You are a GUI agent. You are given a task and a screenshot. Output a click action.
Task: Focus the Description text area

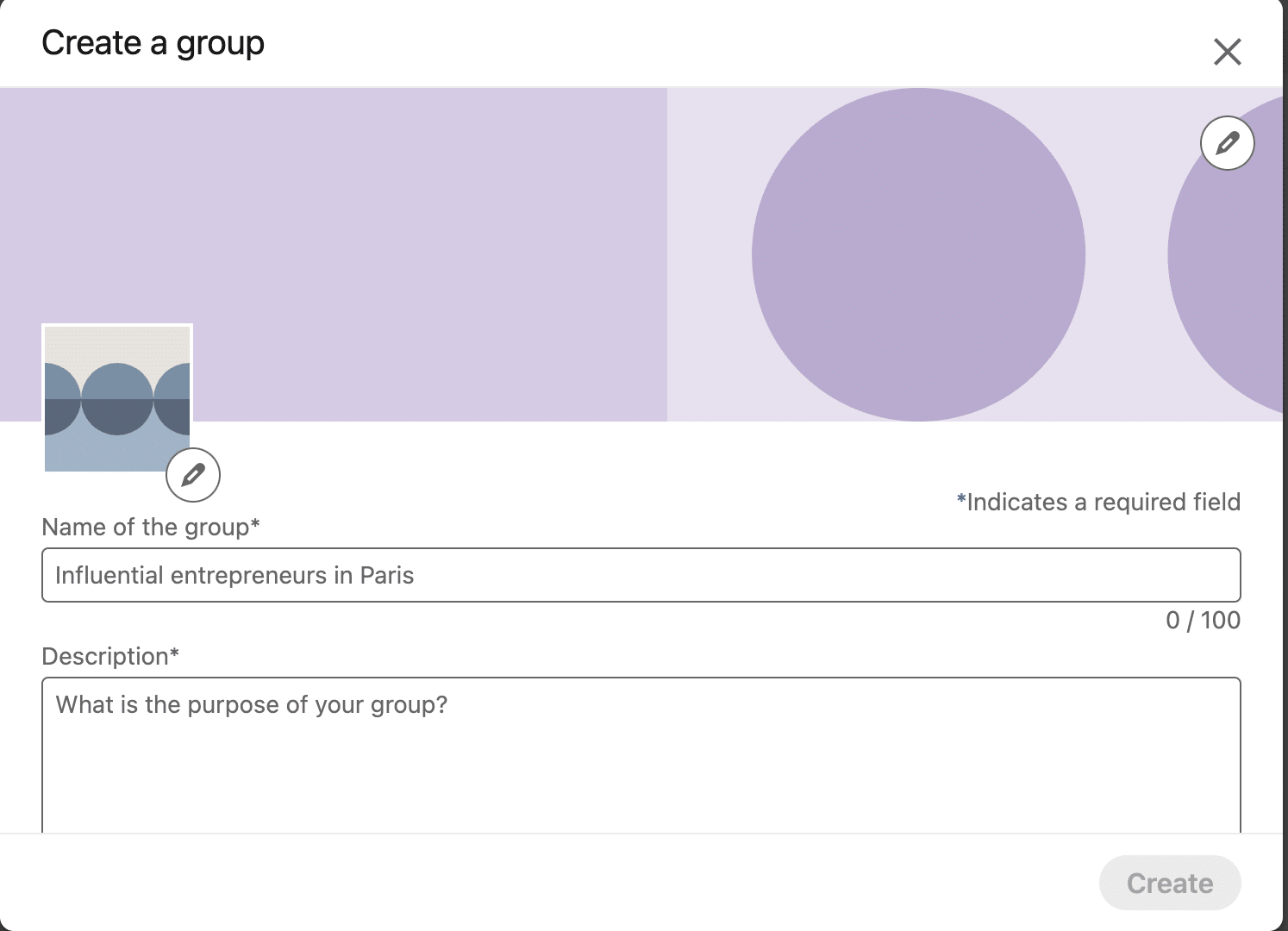(x=641, y=755)
